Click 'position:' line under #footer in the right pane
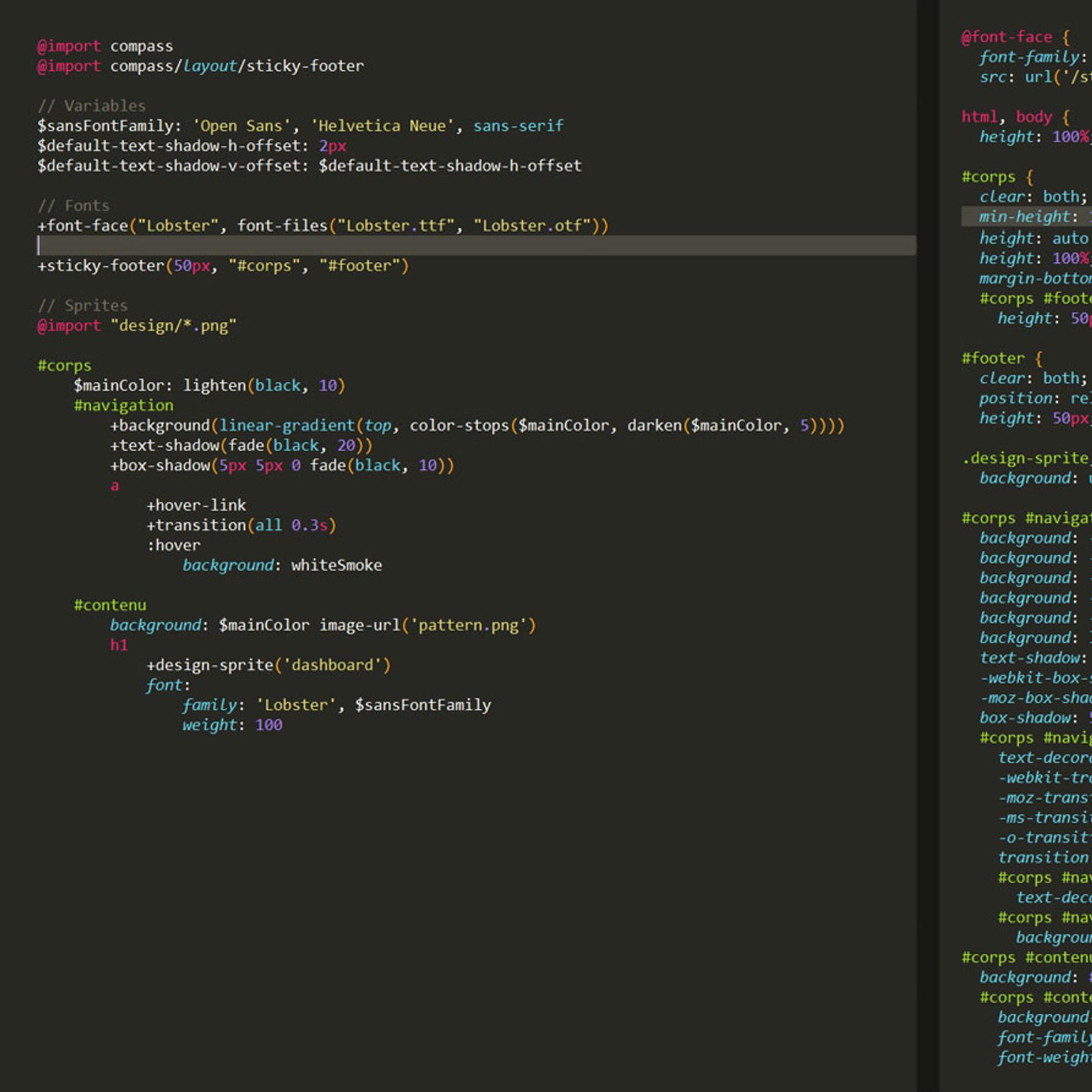The width and height of the screenshot is (1092, 1092). point(1035,399)
